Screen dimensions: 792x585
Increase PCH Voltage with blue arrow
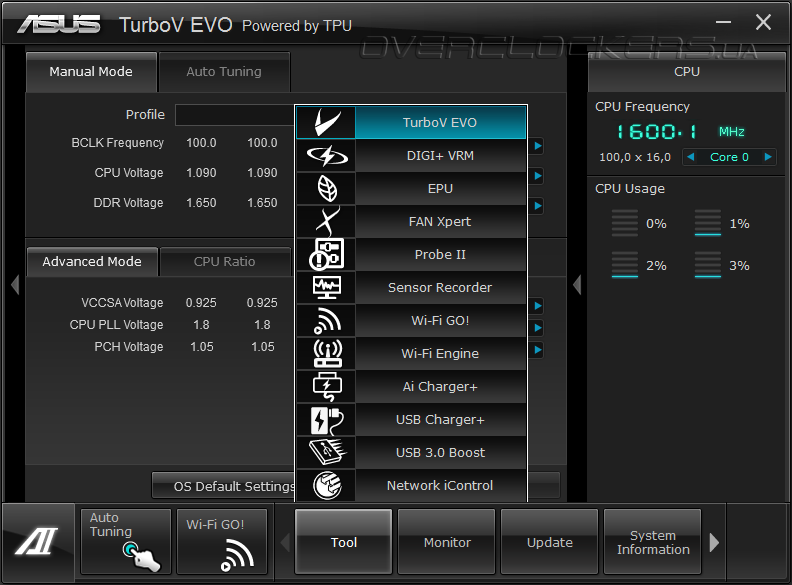click(x=537, y=350)
